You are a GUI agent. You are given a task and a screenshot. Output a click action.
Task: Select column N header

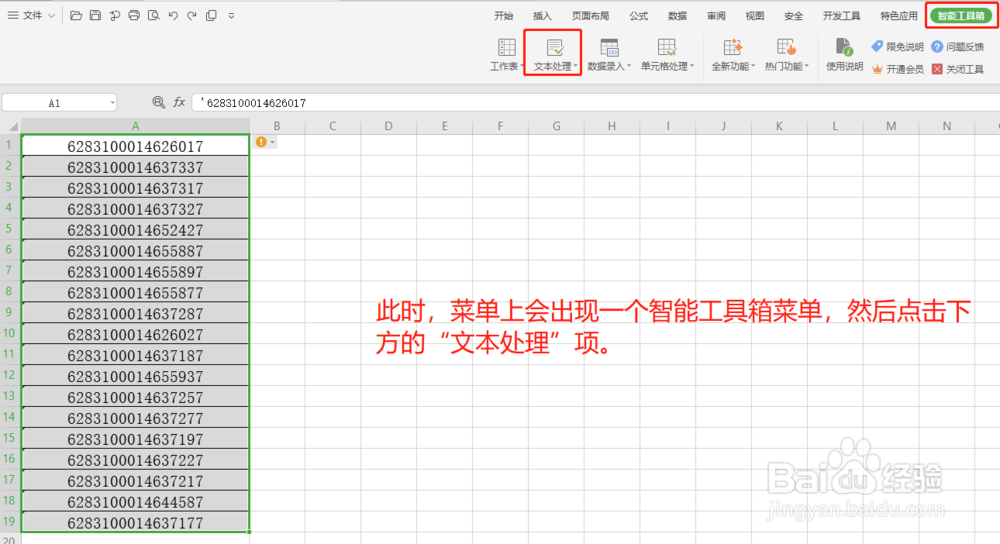(x=946, y=126)
